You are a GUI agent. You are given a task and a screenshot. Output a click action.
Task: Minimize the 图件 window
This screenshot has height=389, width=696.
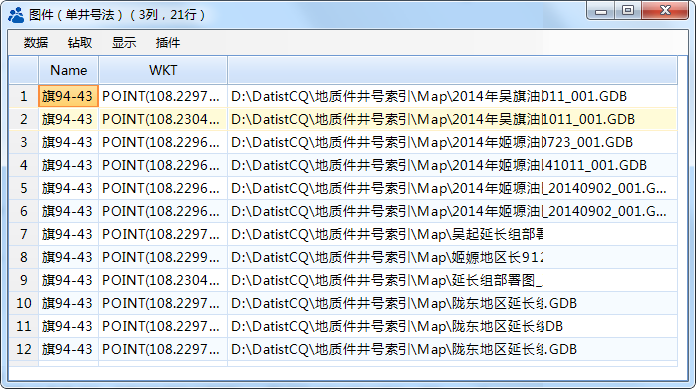tap(601, 11)
